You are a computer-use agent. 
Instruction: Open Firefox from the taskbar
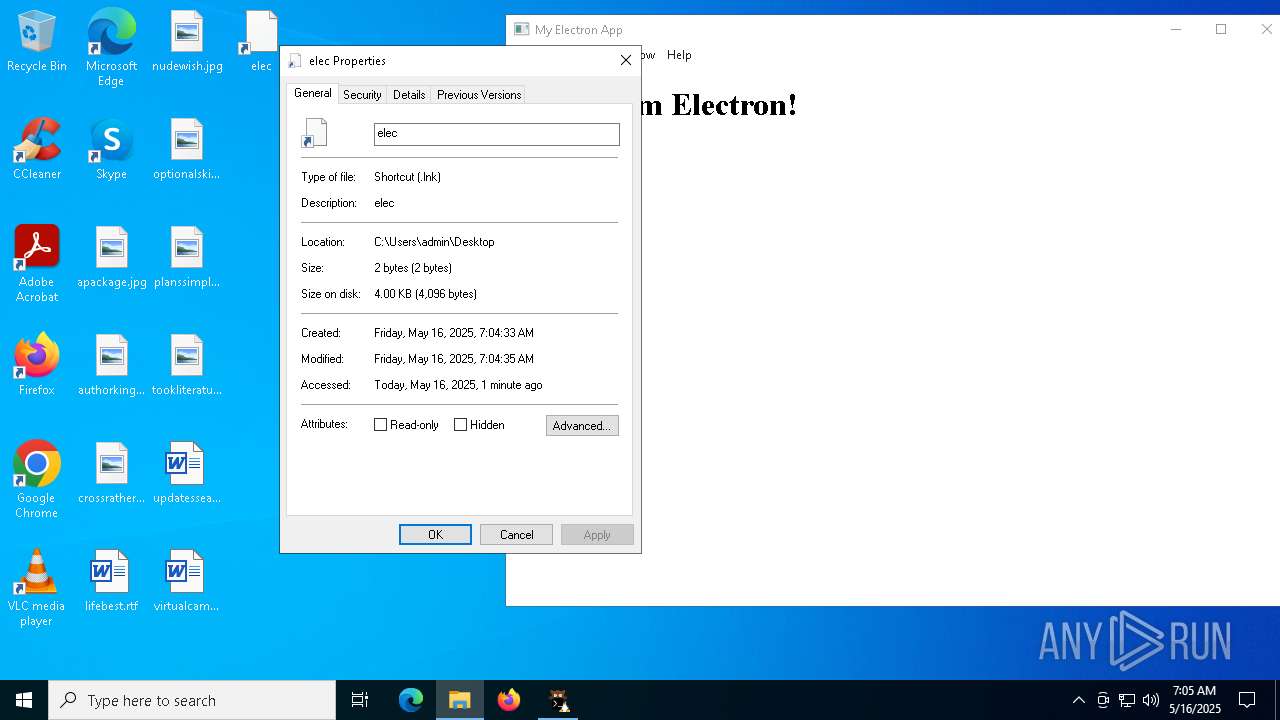tap(509, 700)
